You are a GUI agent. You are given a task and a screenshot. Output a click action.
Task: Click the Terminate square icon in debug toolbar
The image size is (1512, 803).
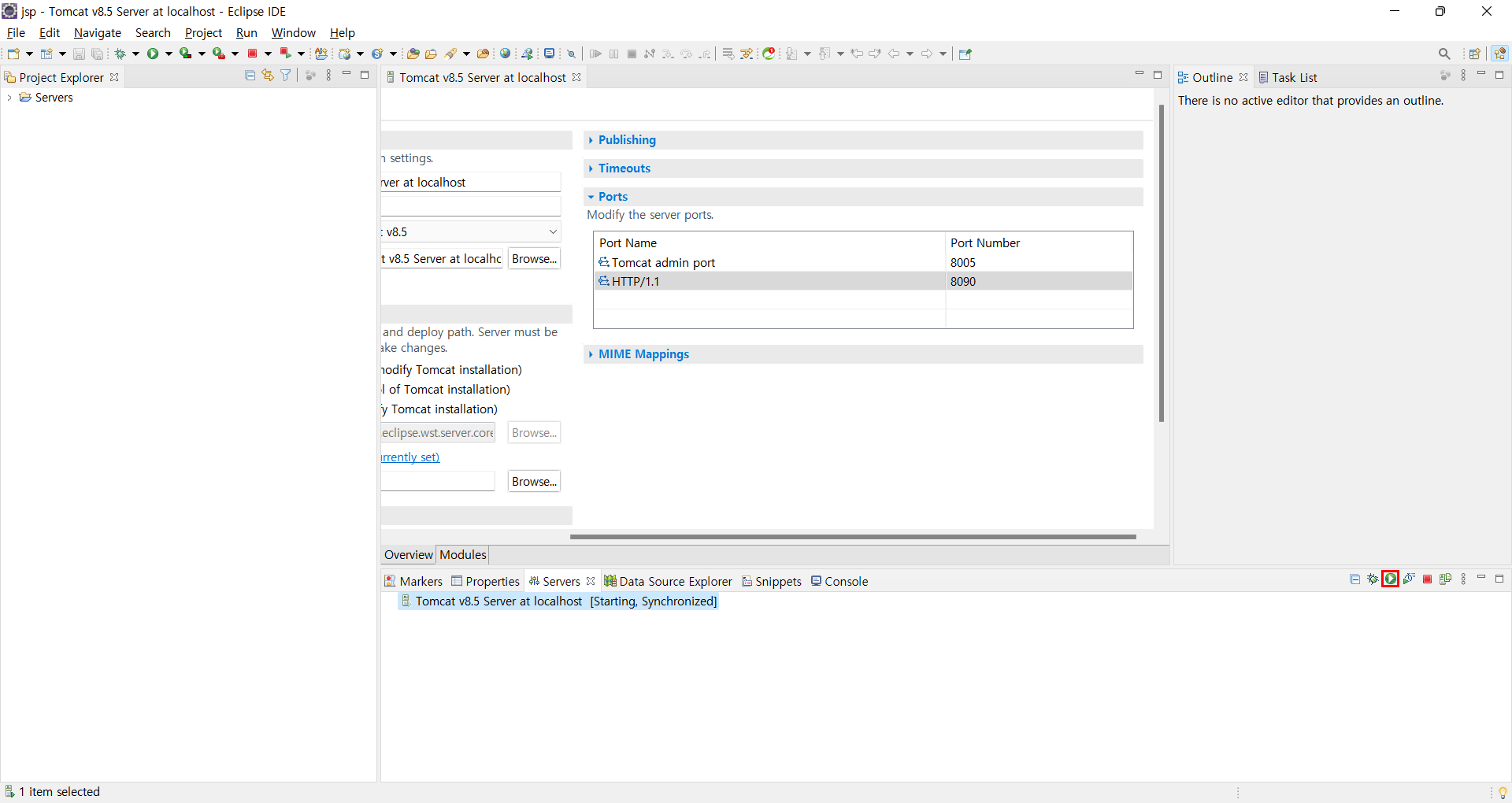(x=632, y=54)
